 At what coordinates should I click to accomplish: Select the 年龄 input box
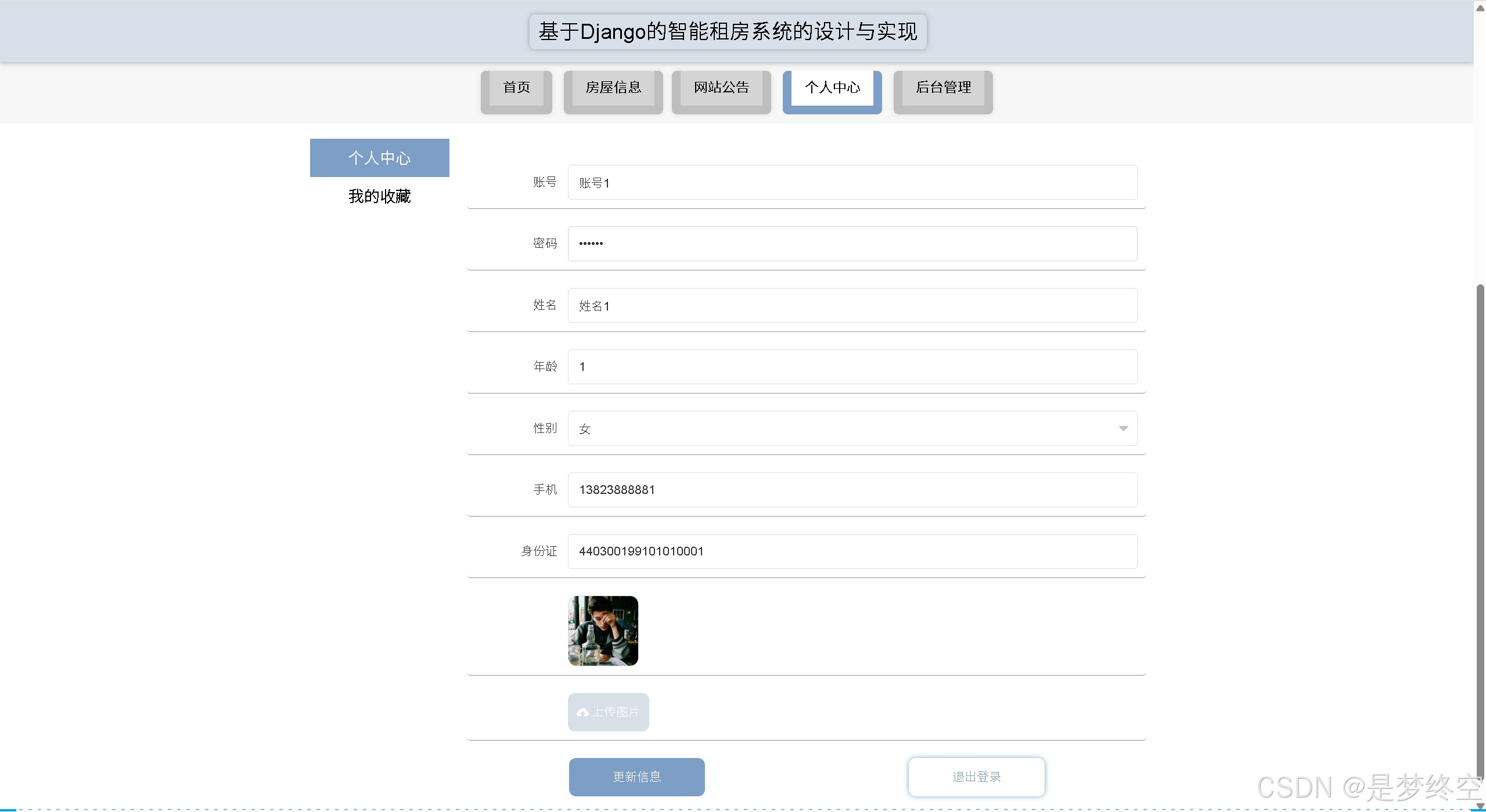pyautogui.click(x=852, y=367)
